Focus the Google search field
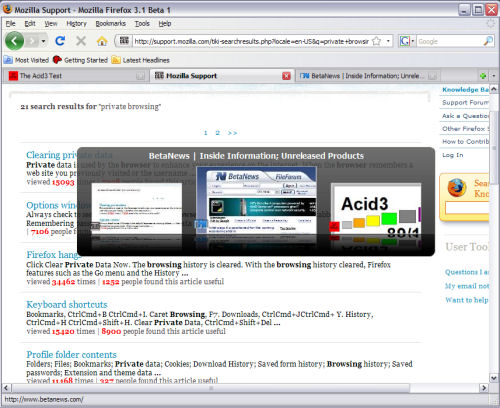The width and height of the screenshot is (500, 408). (449, 41)
